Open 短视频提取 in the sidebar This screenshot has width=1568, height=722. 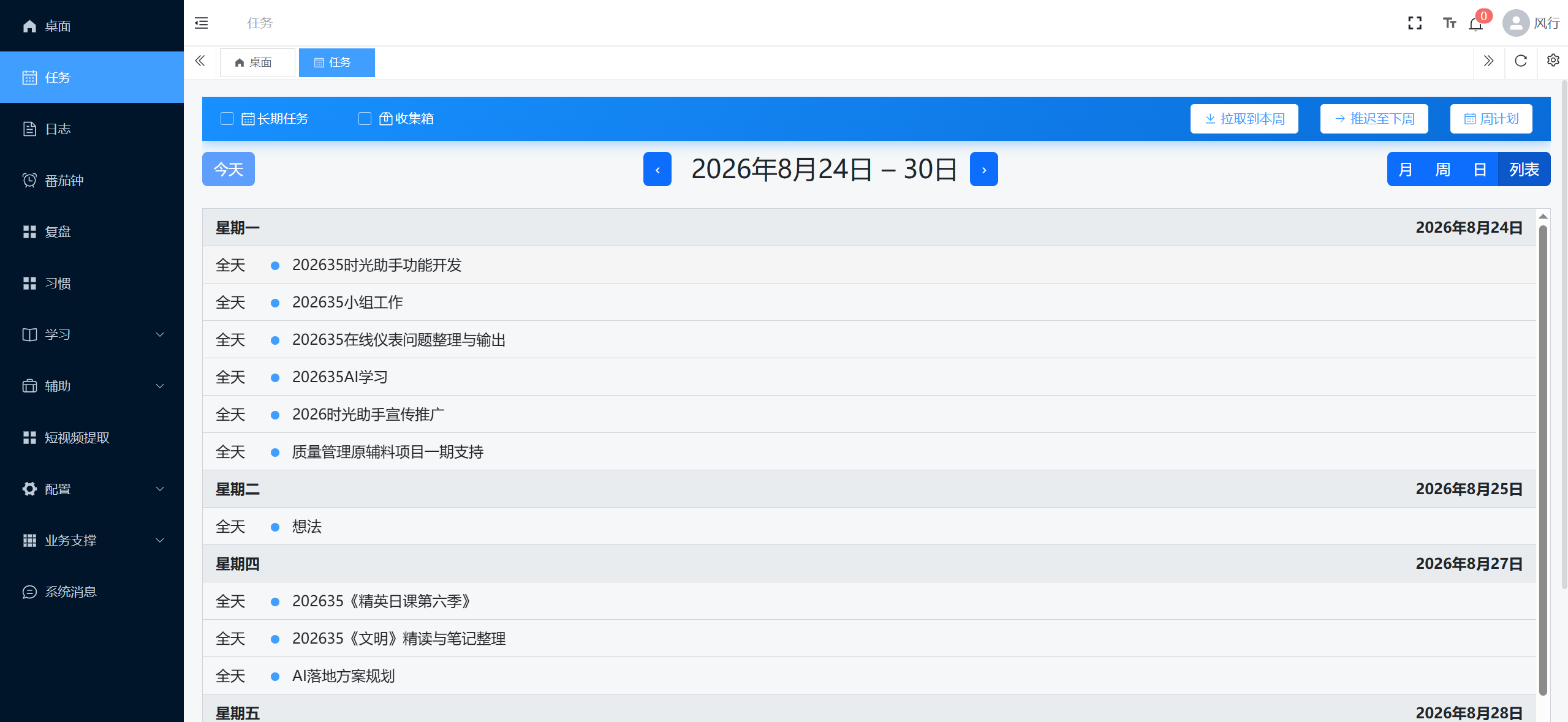(92, 437)
